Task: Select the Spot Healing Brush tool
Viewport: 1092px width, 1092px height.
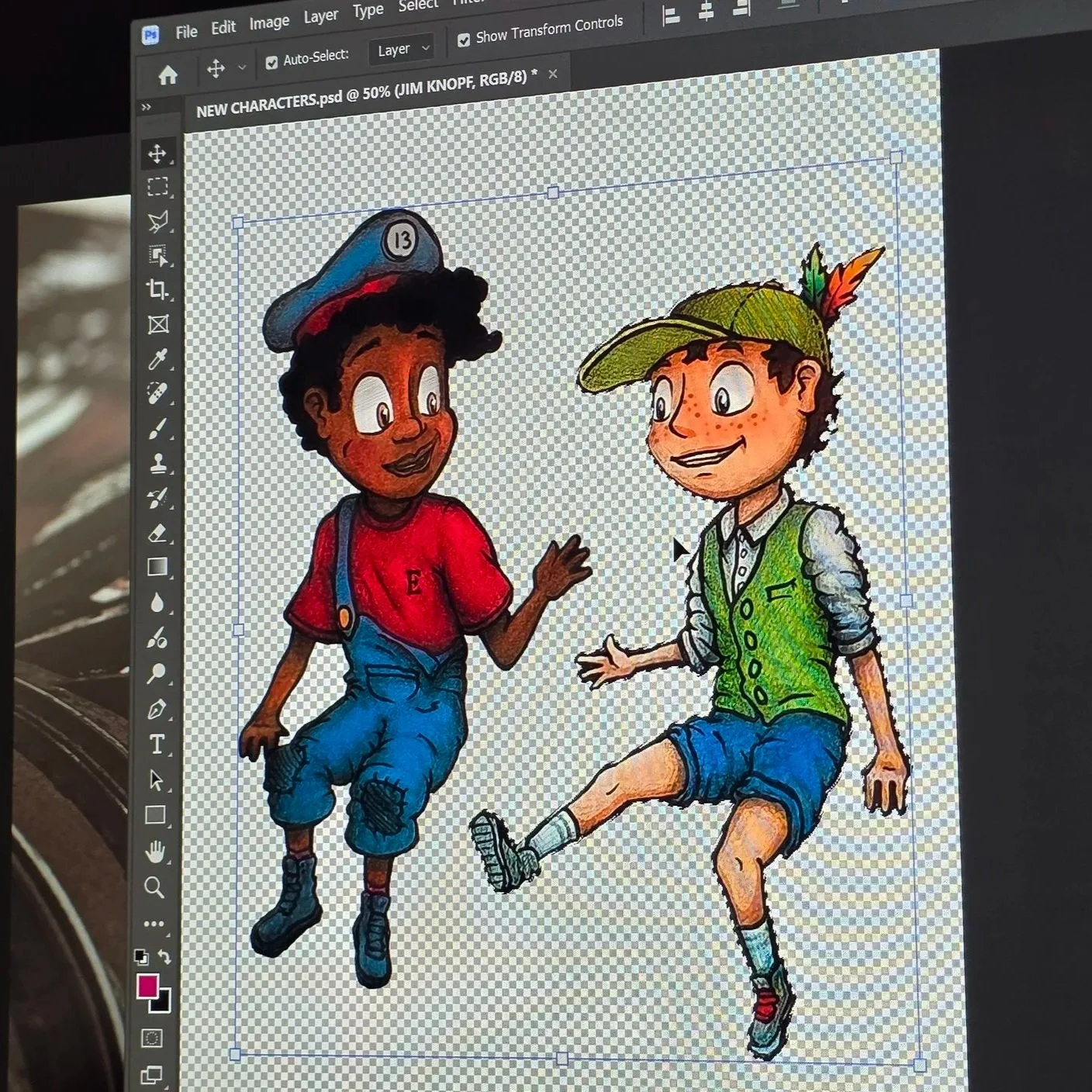Action: pyautogui.click(x=157, y=393)
